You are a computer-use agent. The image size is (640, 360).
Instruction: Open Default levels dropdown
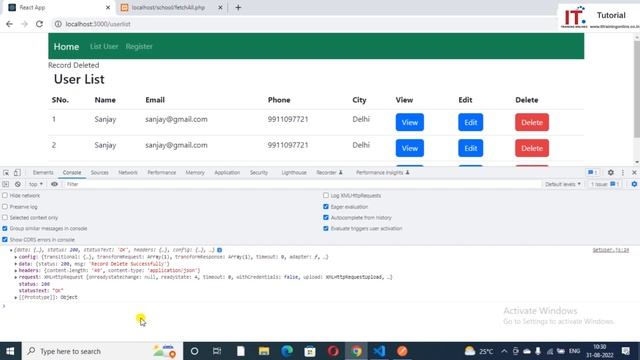point(562,184)
